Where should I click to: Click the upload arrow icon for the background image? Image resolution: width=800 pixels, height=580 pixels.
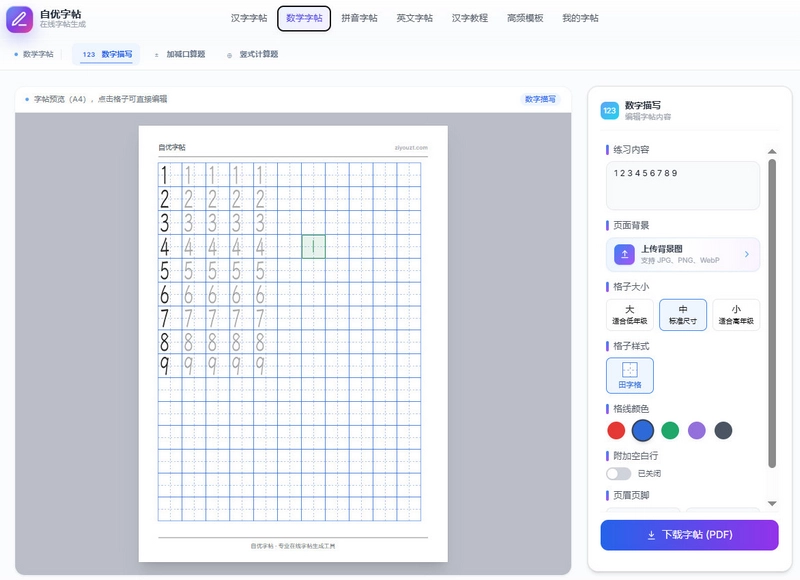pos(624,254)
